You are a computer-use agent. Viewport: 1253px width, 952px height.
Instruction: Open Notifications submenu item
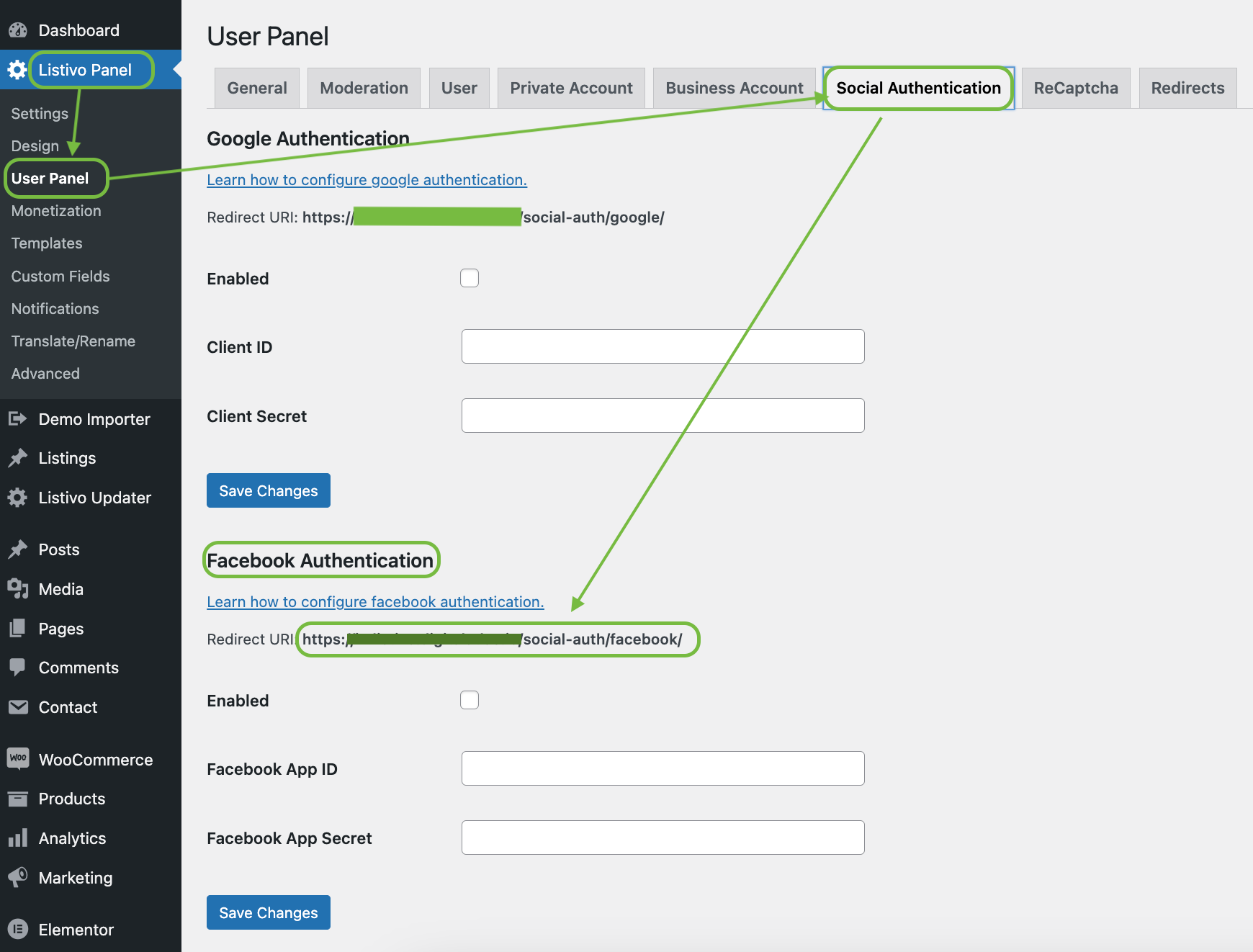pos(55,309)
